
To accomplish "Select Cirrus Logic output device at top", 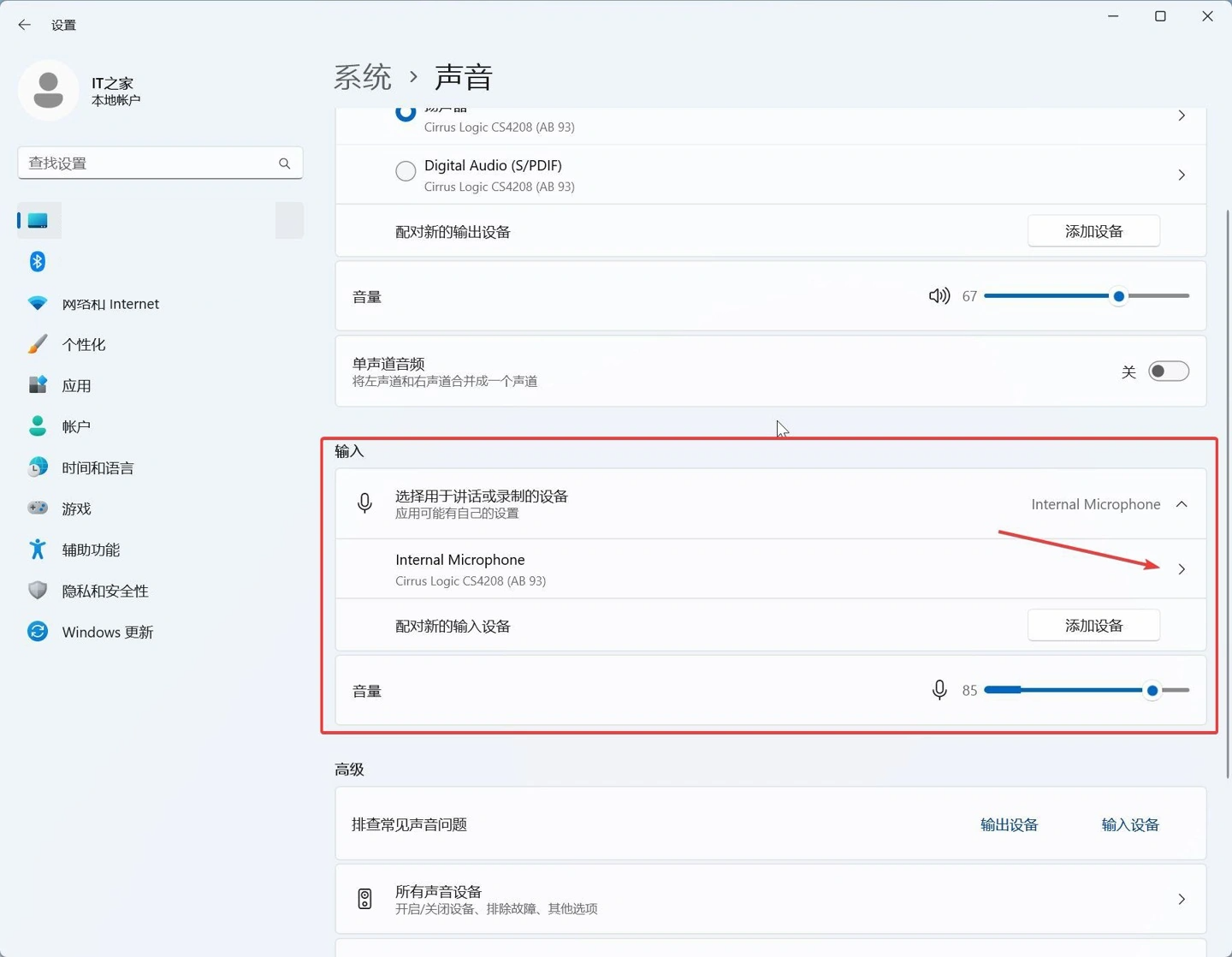I will coord(406,112).
